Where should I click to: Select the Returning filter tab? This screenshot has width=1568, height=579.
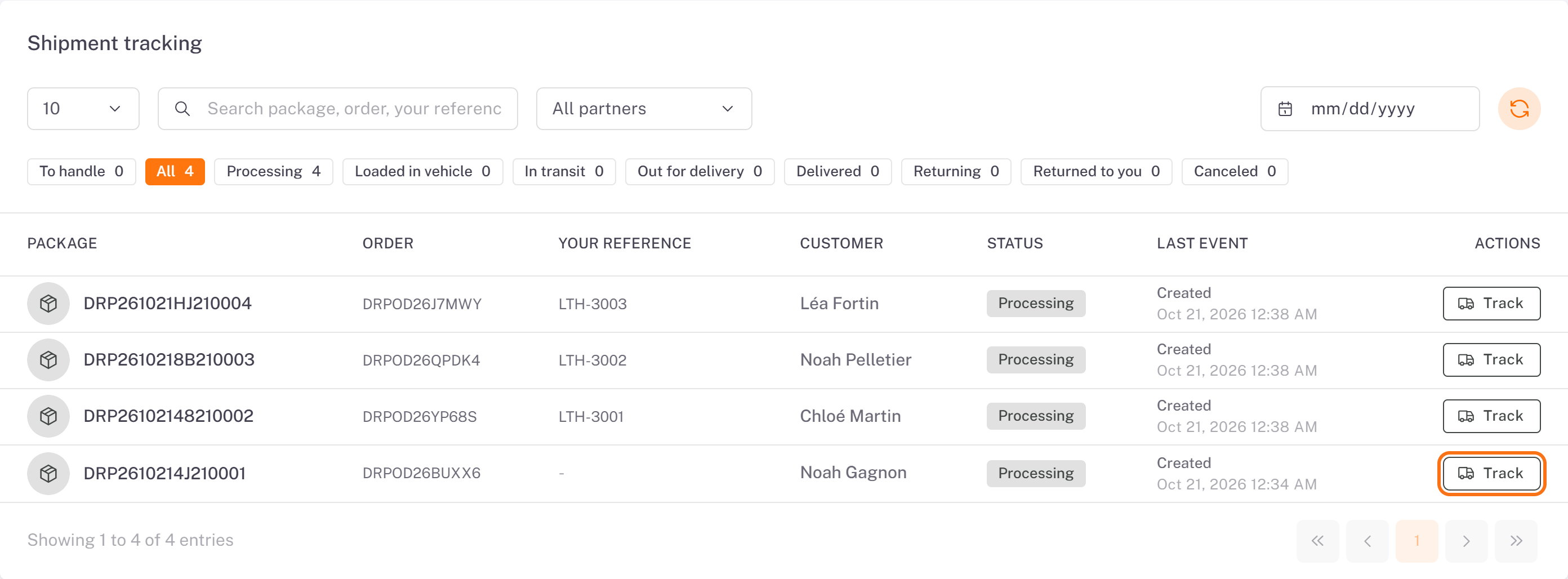coord(956,172)
